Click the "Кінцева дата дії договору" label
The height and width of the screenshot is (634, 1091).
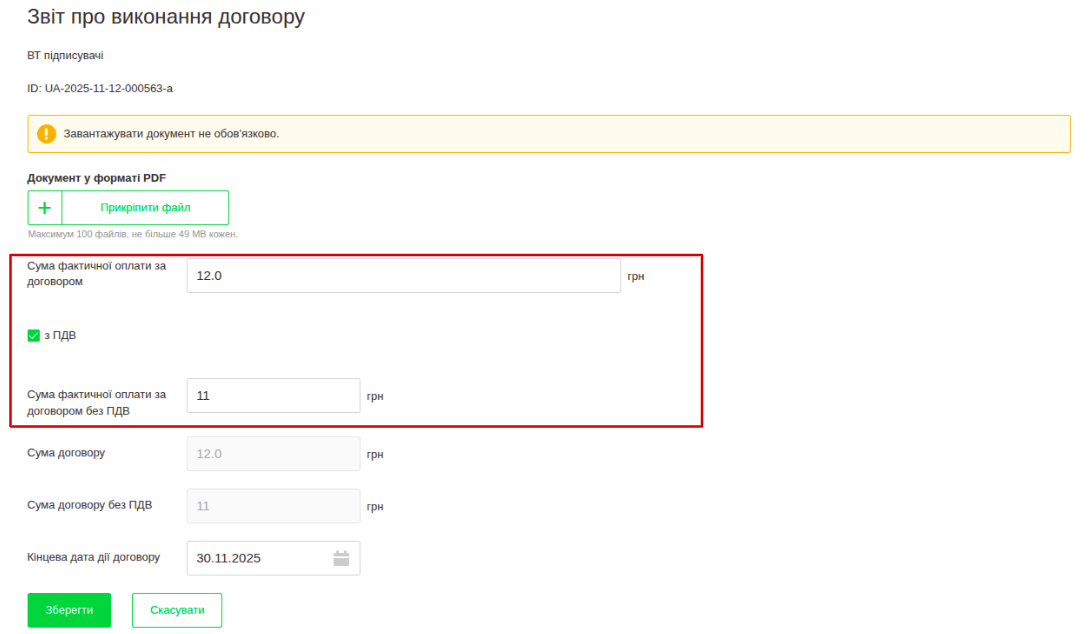tap(93, 557)
